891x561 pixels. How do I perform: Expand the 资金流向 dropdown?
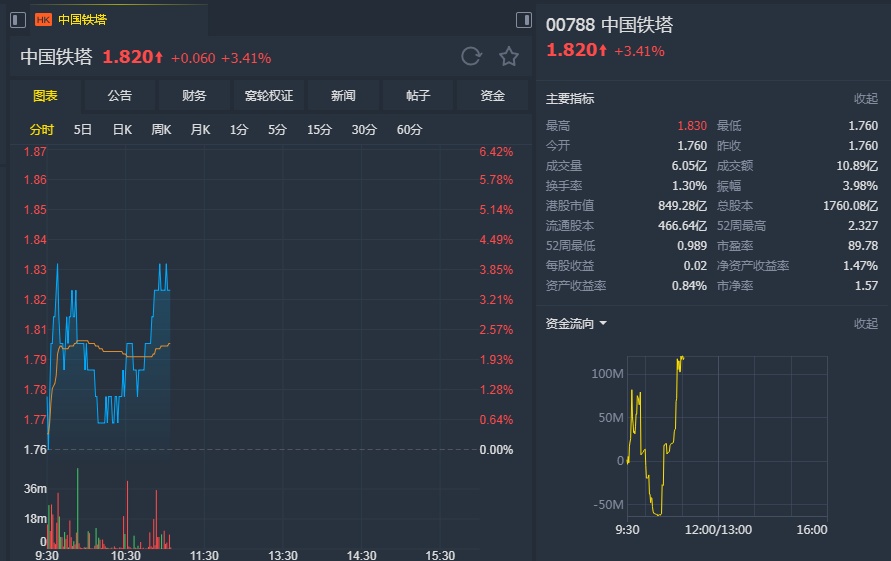tap(603, 324)
